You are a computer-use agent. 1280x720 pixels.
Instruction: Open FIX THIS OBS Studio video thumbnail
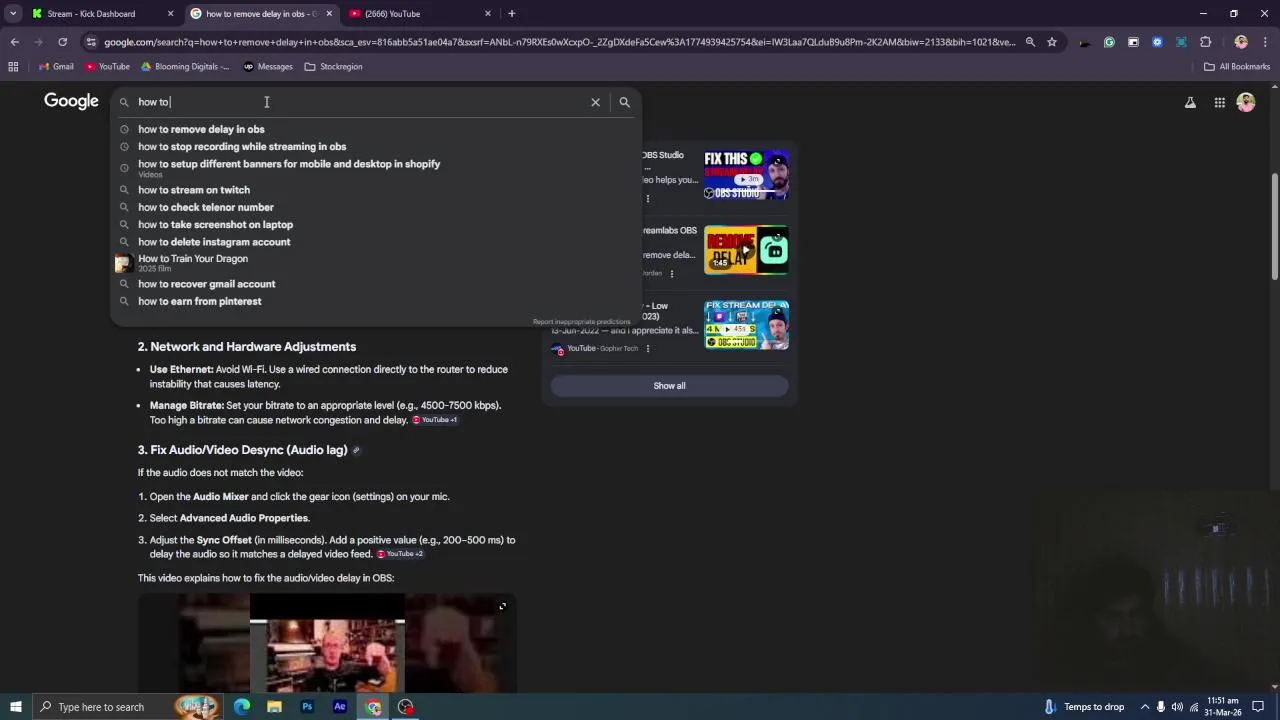pyautogui.click(x=746, y=175)
